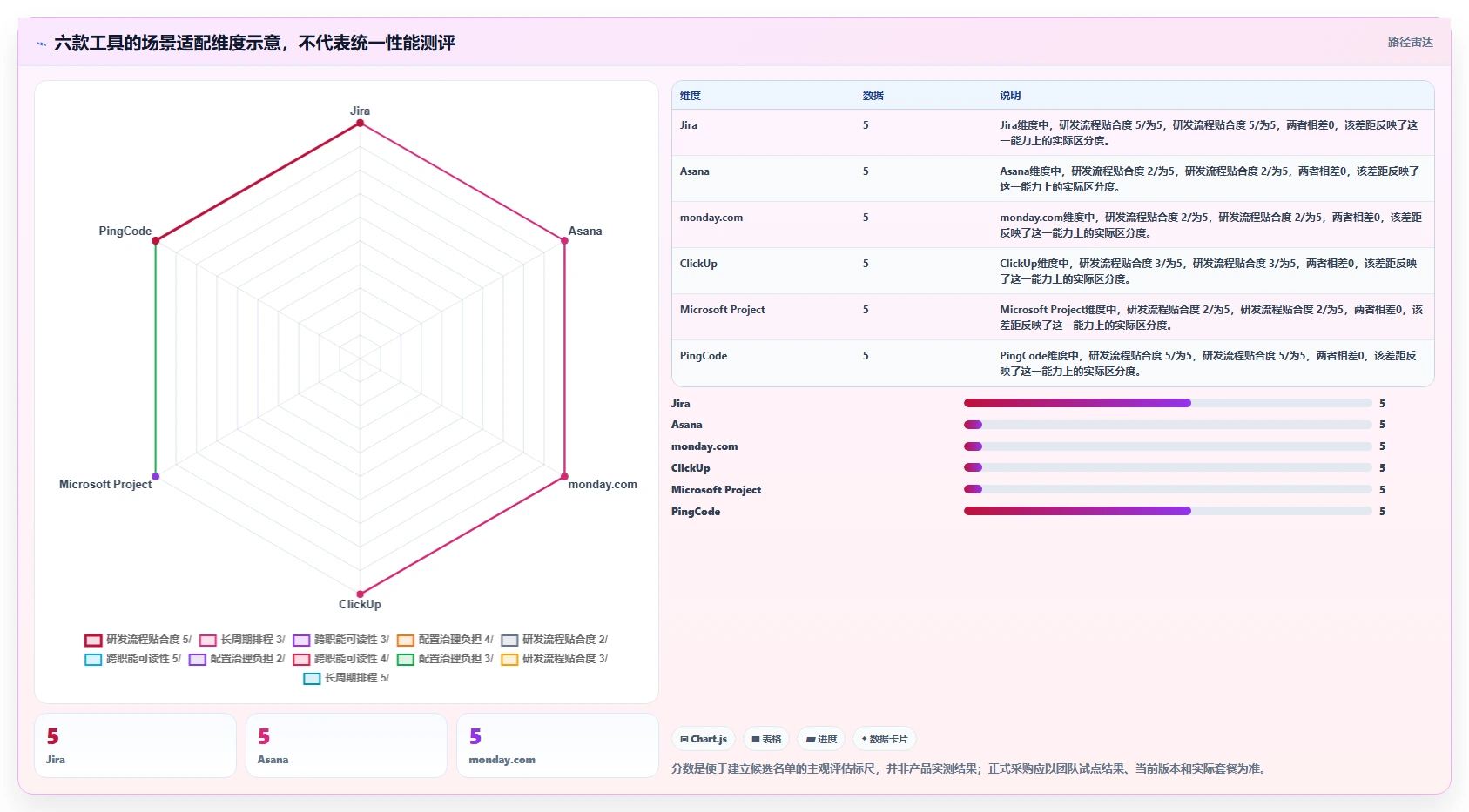This screenshot has width=1469, height=812.
Task: Toggle legend item 配置治理负担 3/
Action: tap(445, 659)
